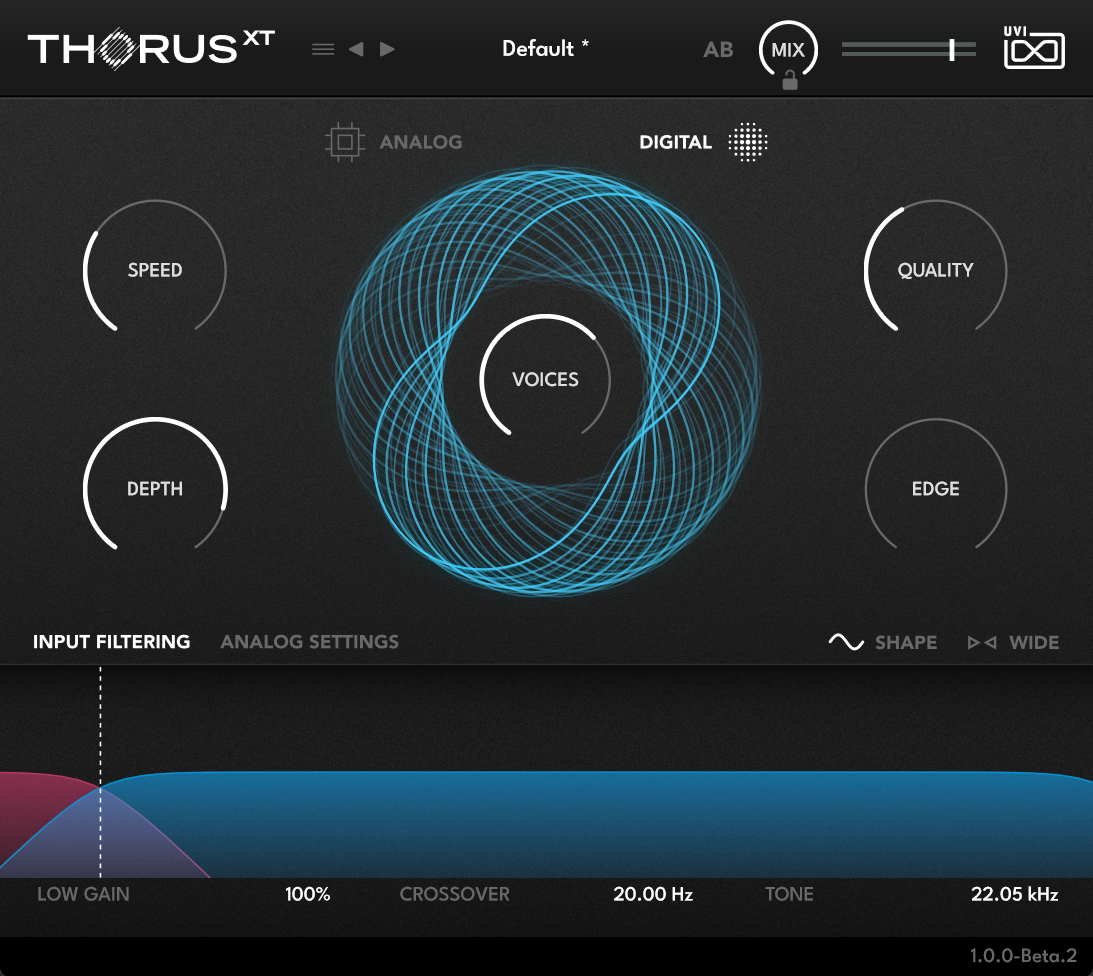Screen dimensions: 1093x976
Task: Toggle the SHAPE option
Action: [905, 642]
